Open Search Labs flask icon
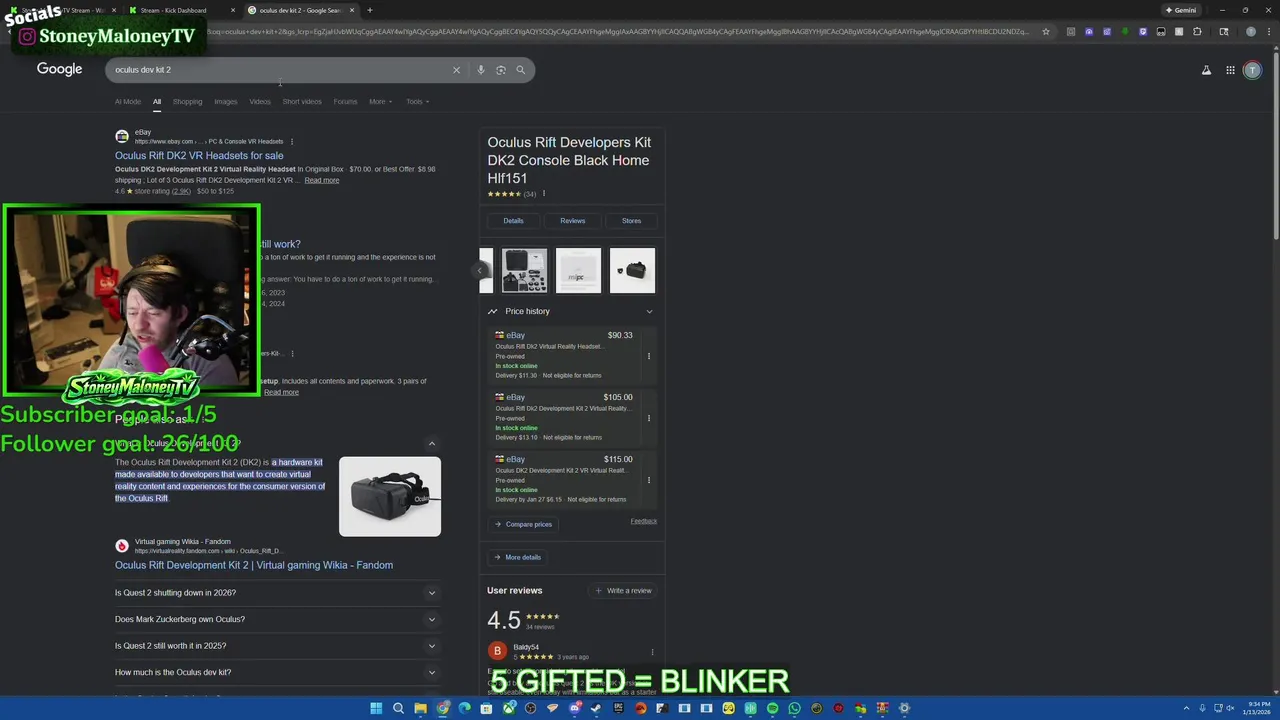1280x720 pixels. [1206, 70]
